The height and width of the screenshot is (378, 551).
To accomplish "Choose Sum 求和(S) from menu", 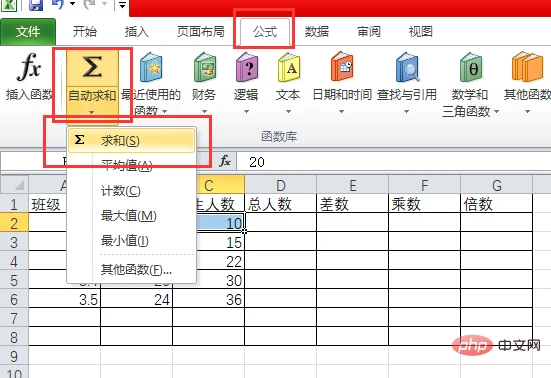I will pyautogui.click(x=131, y=141).
